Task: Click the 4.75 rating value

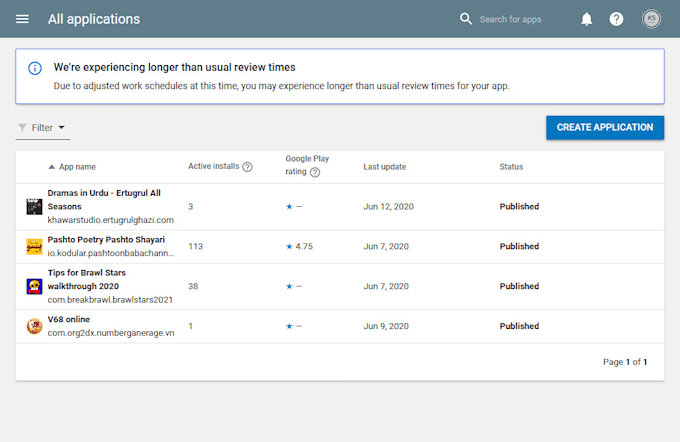Action: point(304,246)
